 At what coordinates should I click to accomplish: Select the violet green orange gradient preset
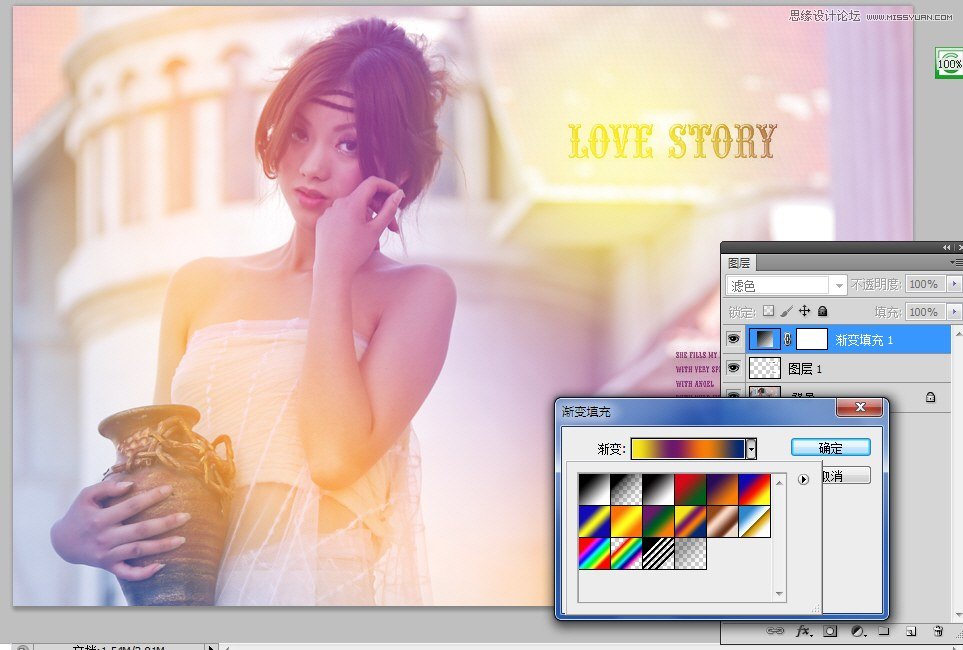(x=658, y=522)
